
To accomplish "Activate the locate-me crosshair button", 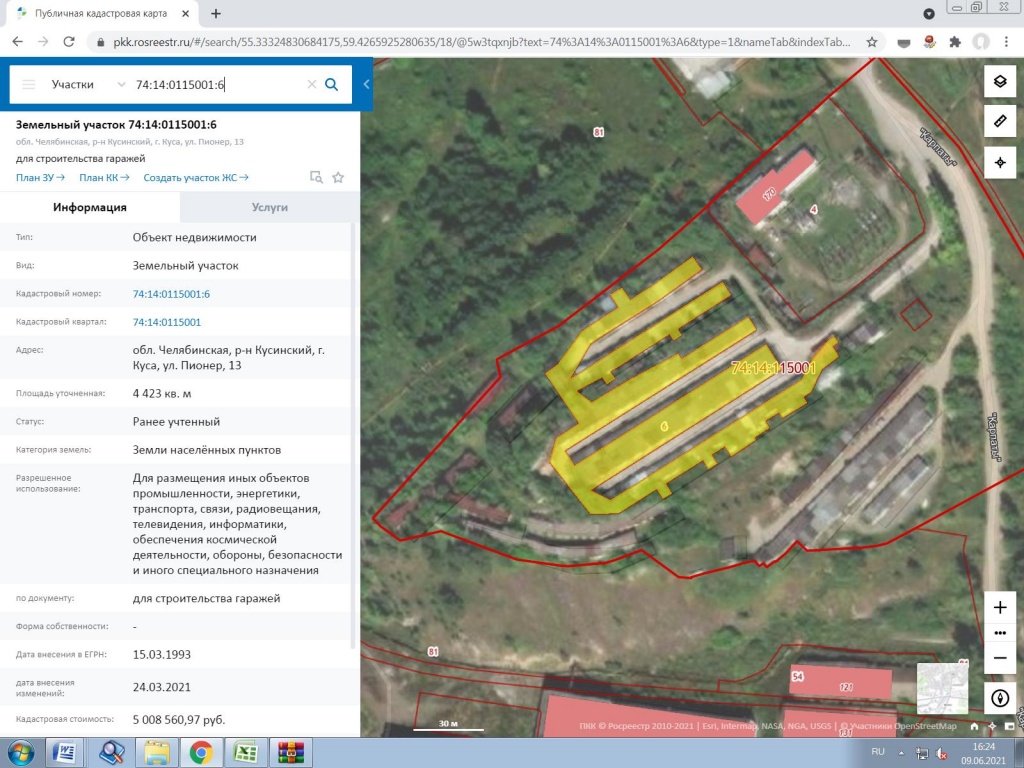I will [x=1000, y=163].
